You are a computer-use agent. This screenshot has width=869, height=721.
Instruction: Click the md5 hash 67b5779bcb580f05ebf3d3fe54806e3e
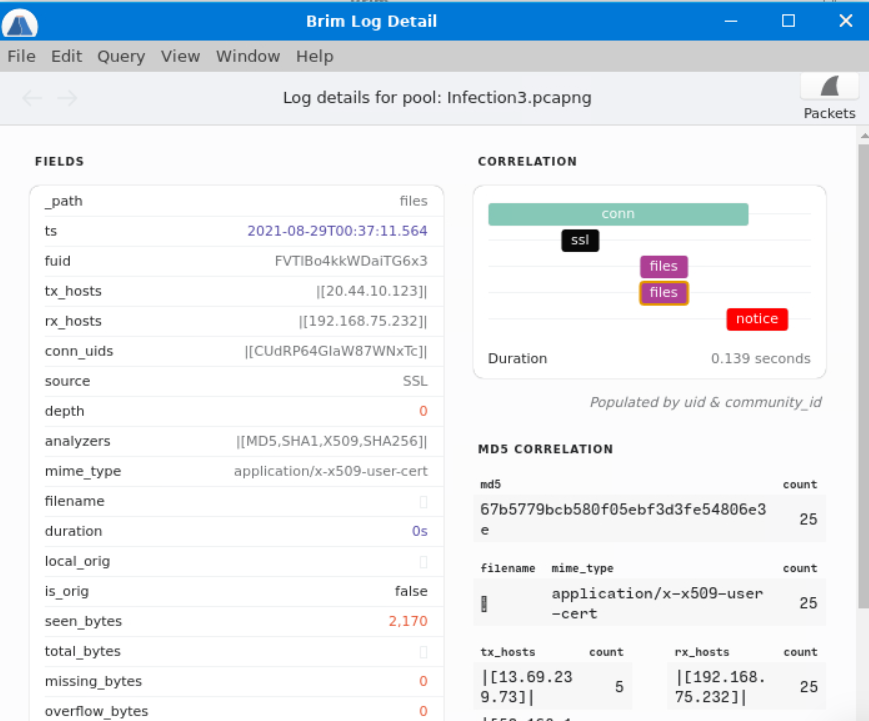click(623, 519)
